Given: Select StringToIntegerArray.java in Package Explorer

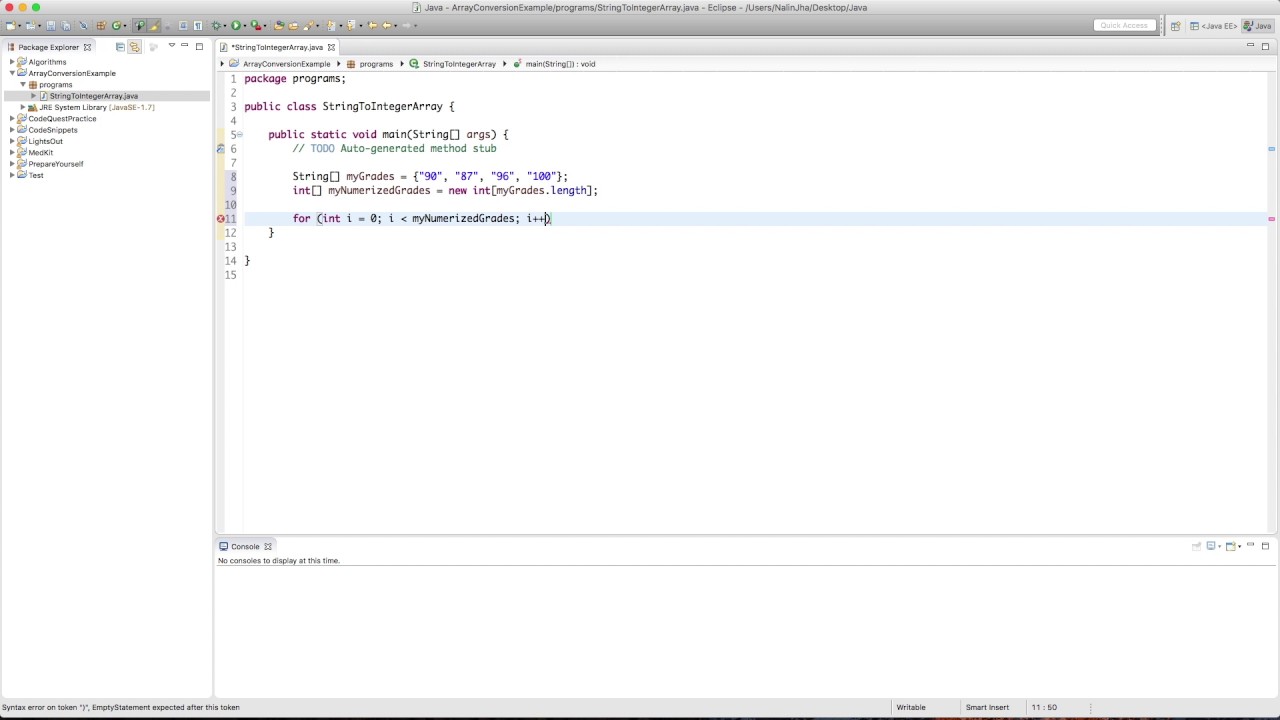Looking at the screenshot, I should coord(94,96).
